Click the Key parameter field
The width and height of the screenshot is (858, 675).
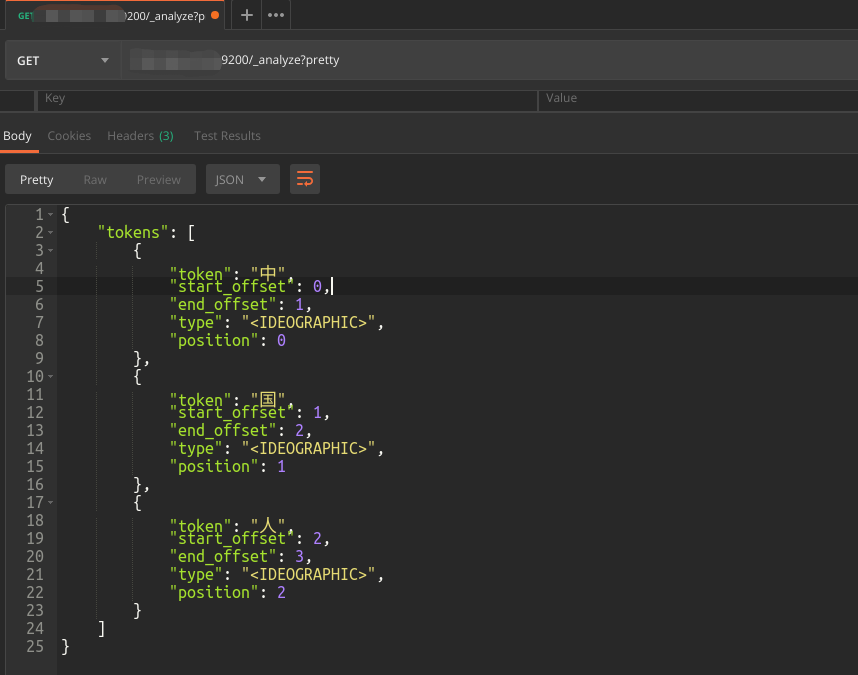(x=287, y=101)
